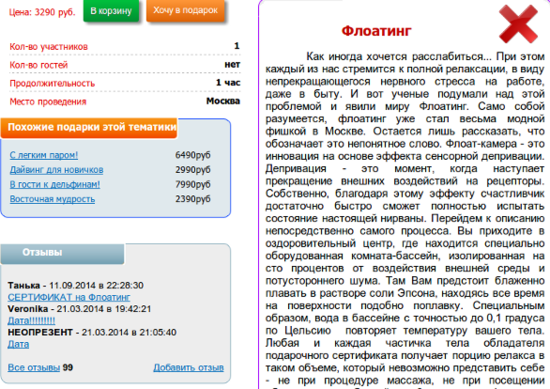
Task: Click Добавить отзыв to add a review
Action: point(188,368)
